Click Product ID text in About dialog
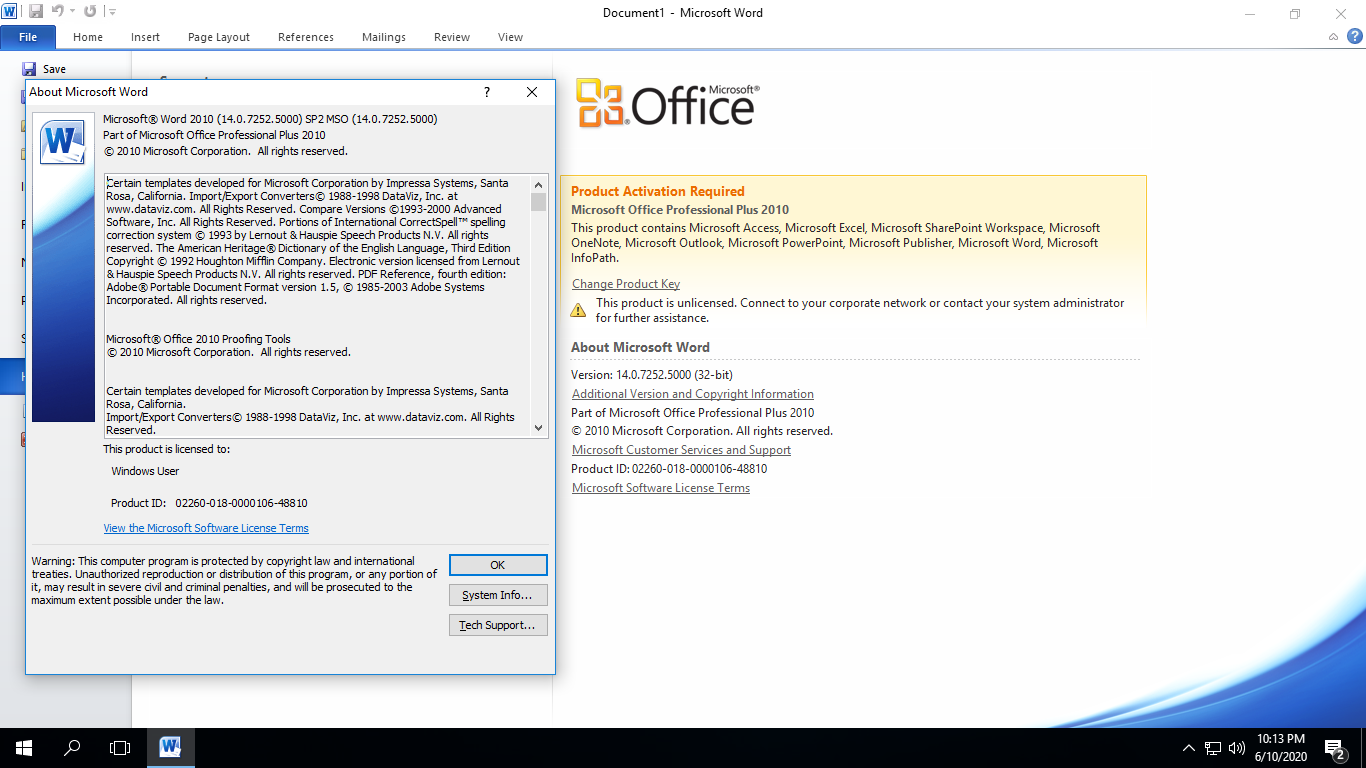 click(209, 503)
